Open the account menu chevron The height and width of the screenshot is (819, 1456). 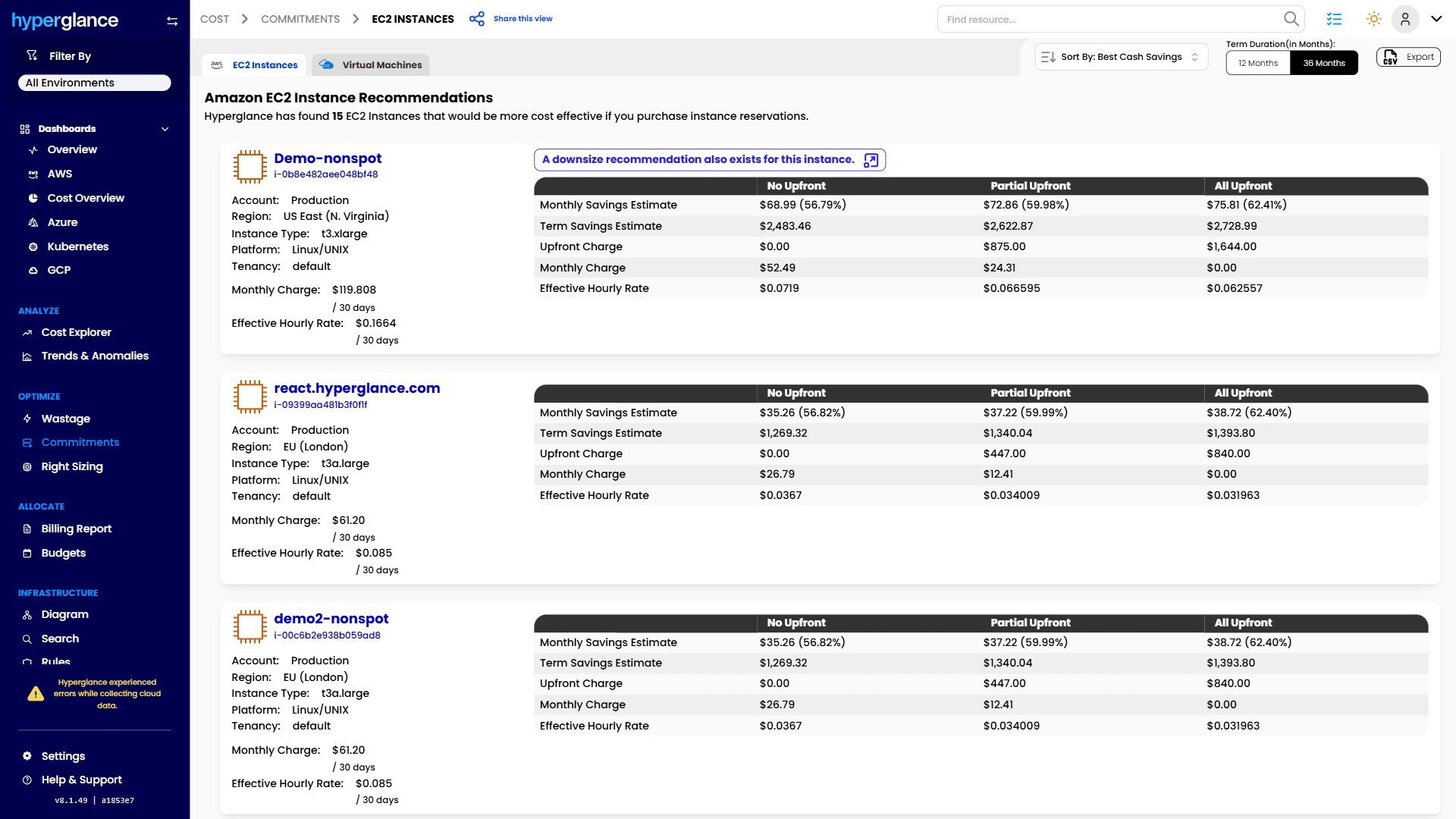pos(1436,19)
